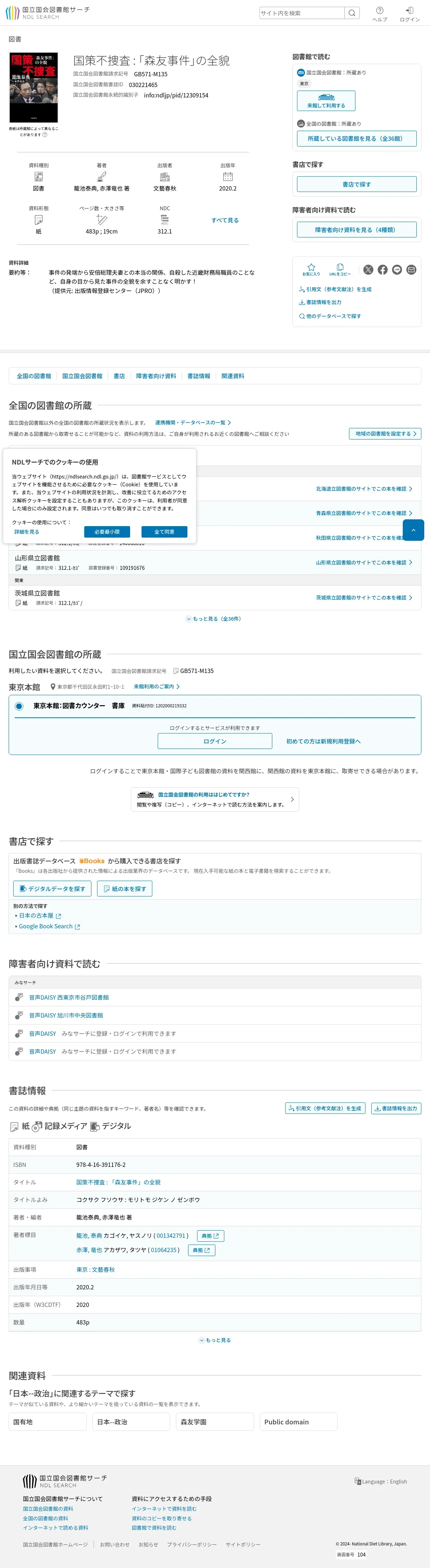Open 地域の図書館を設定する chevron button
This screenshot has height=1568, width=430.
coord(385,433)
